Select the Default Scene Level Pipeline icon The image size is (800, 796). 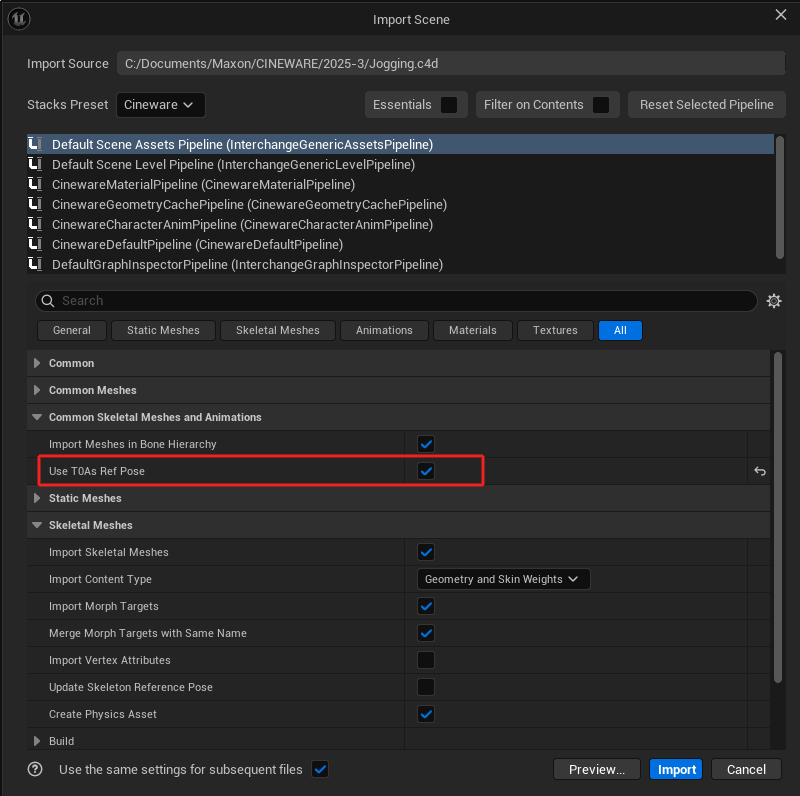point(36,165)
